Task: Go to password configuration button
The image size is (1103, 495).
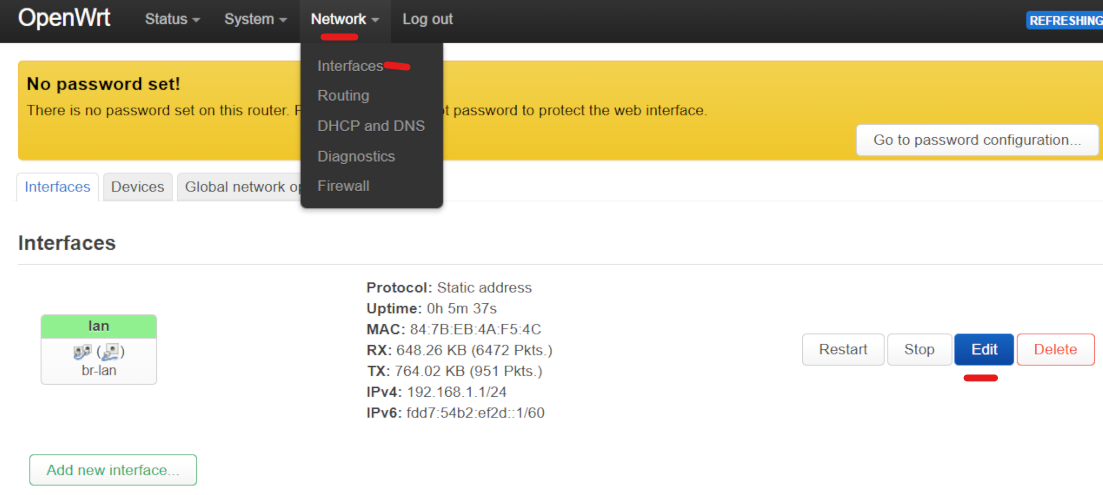Action: 977,140
